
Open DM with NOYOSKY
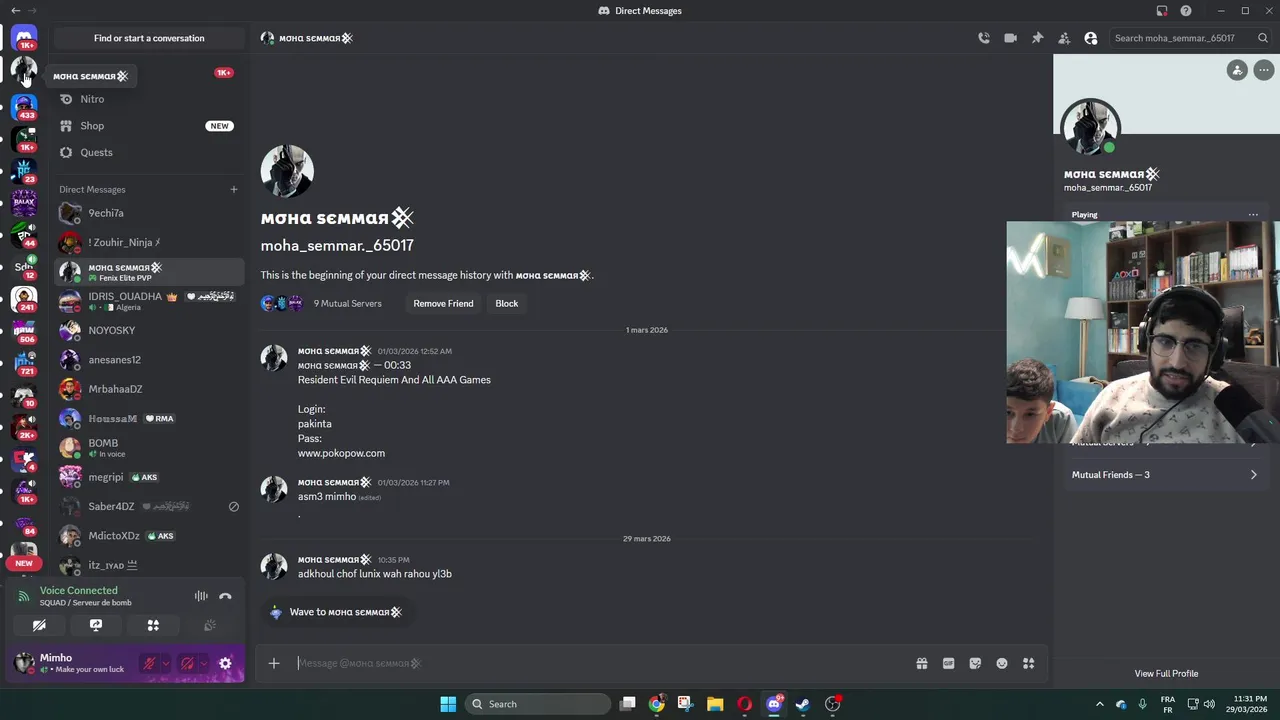click(149, 330)
